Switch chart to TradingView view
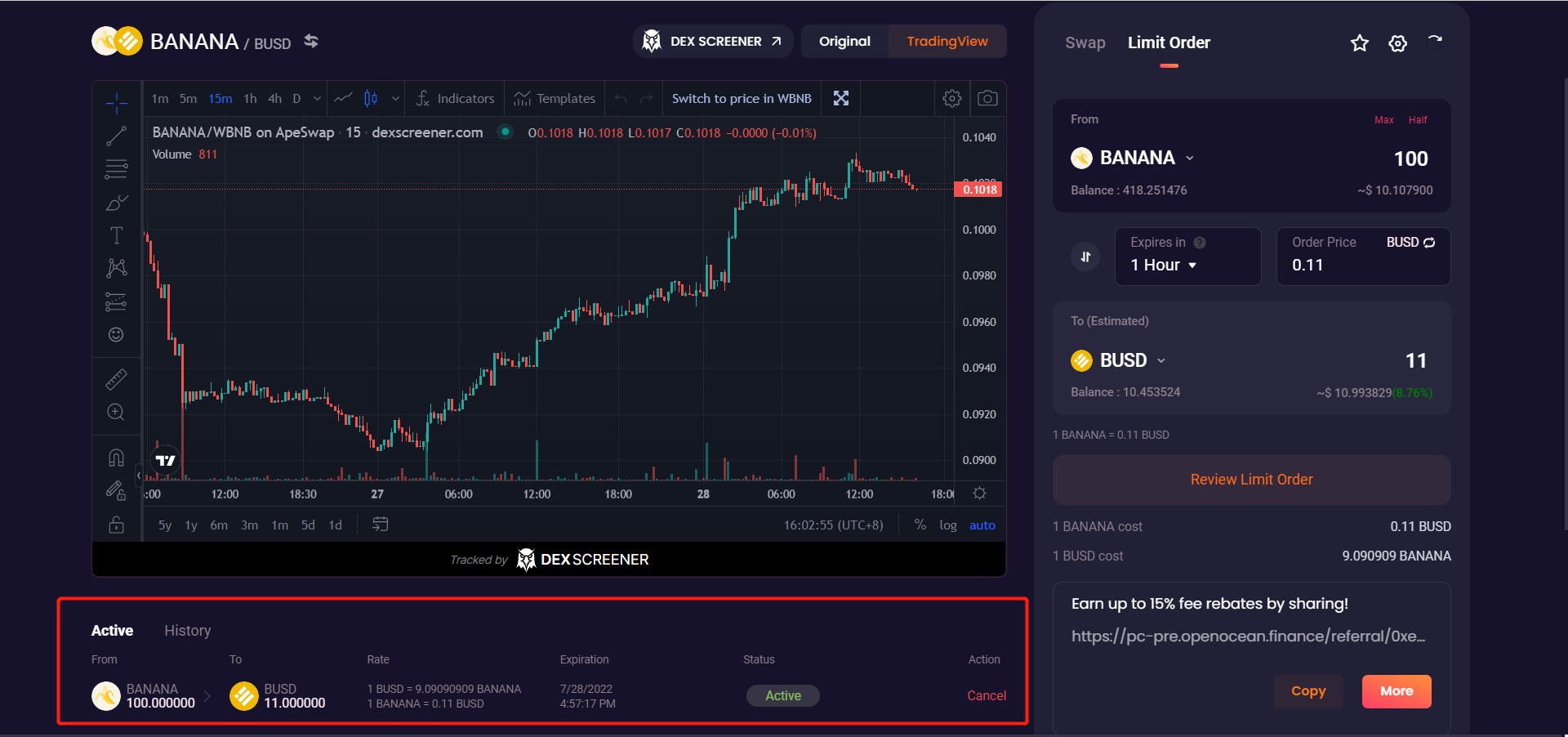 click(x=947, y=41)
